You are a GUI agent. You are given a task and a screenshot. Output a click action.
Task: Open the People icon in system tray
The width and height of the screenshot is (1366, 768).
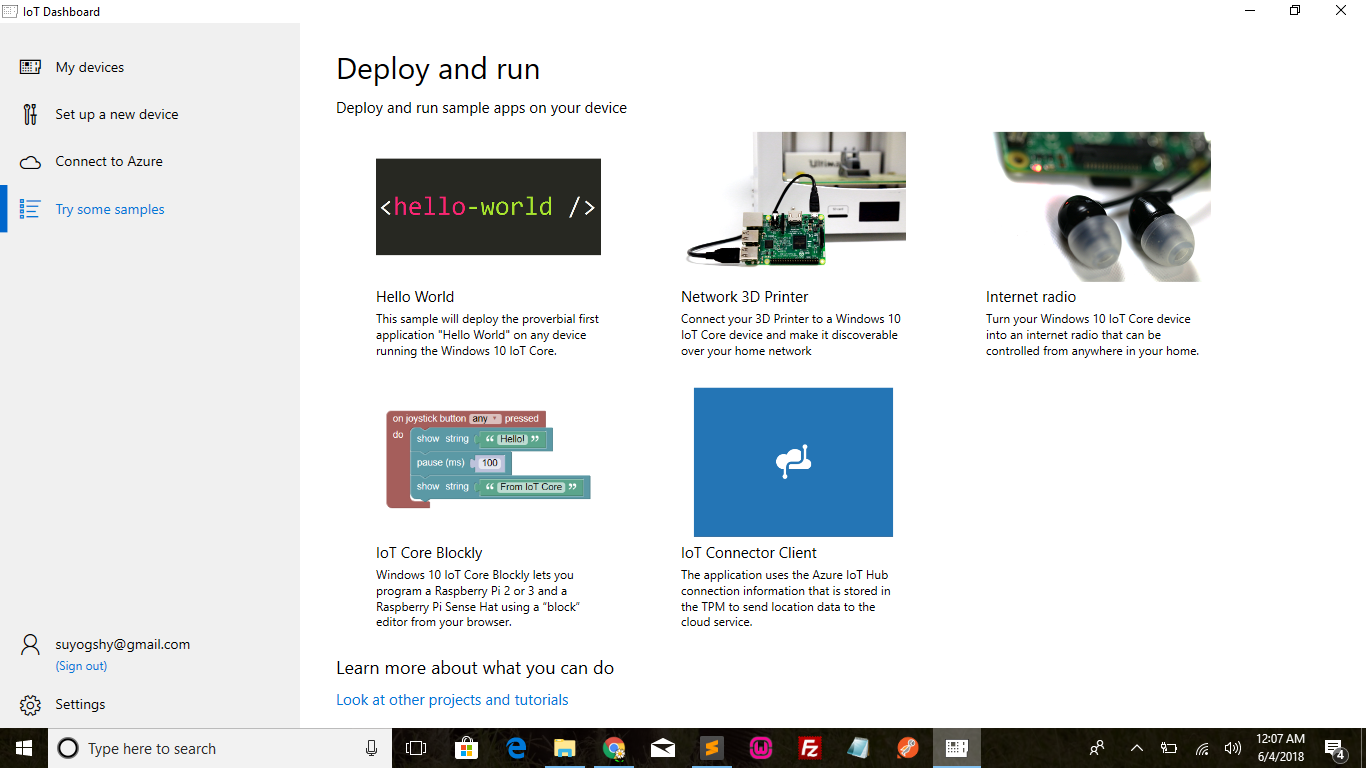pos(1097,748)
